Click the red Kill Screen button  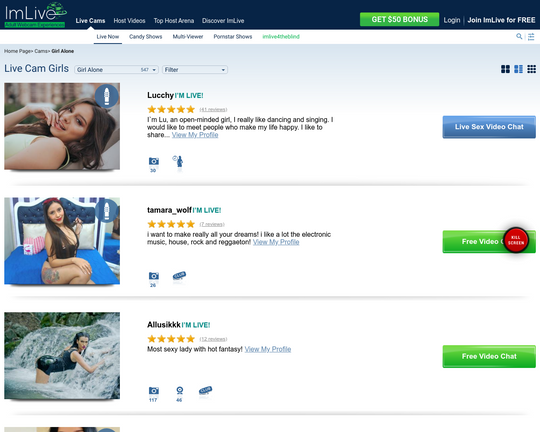pos(516,240)
